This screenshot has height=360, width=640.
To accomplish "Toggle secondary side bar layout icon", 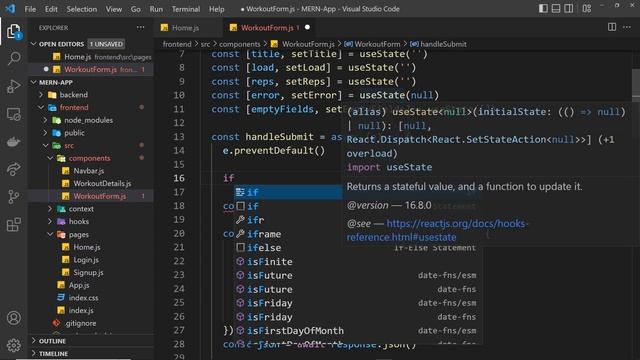I will (x=568, y=9).
